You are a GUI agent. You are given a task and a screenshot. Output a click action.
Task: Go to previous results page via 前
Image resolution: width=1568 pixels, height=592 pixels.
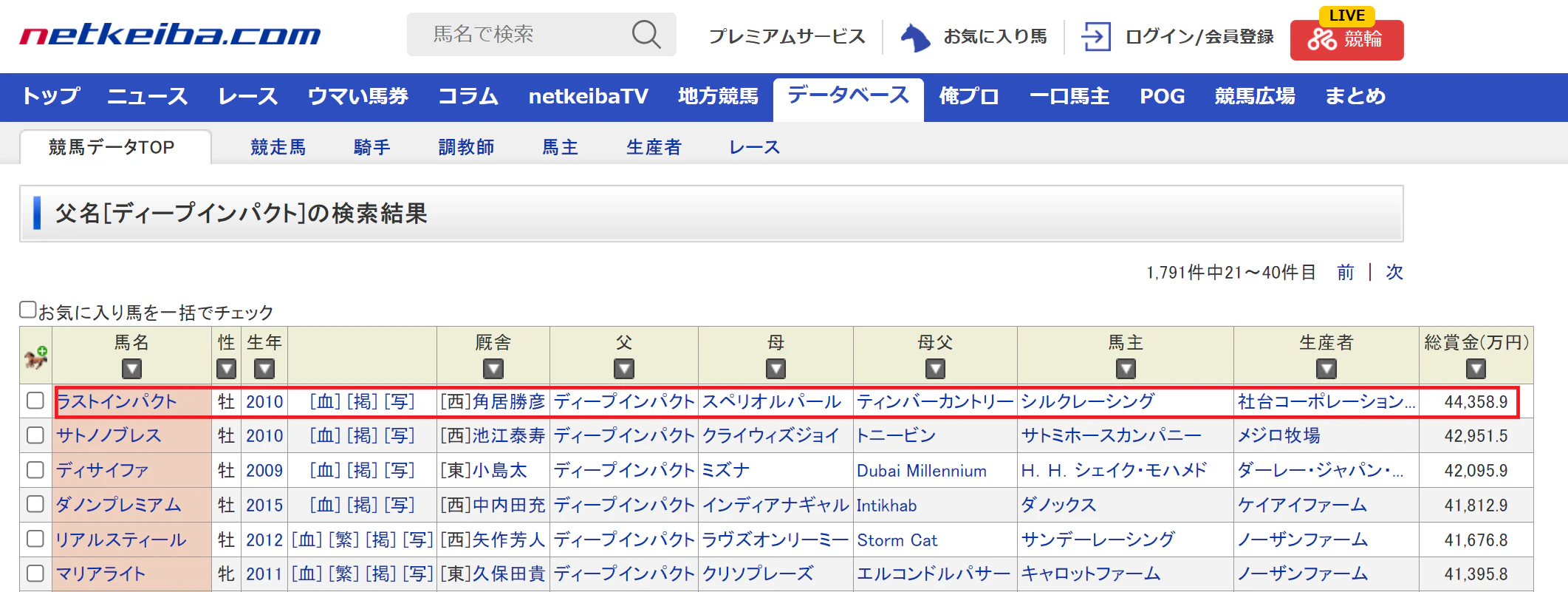point(1346,272)
